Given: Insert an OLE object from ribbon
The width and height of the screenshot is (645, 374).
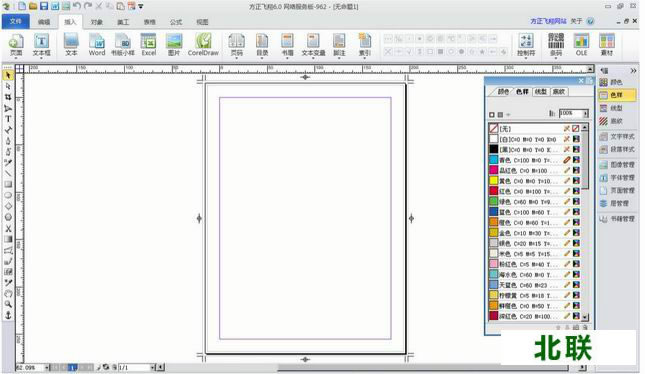Looking at the screenshot, I should click(581, 45).
